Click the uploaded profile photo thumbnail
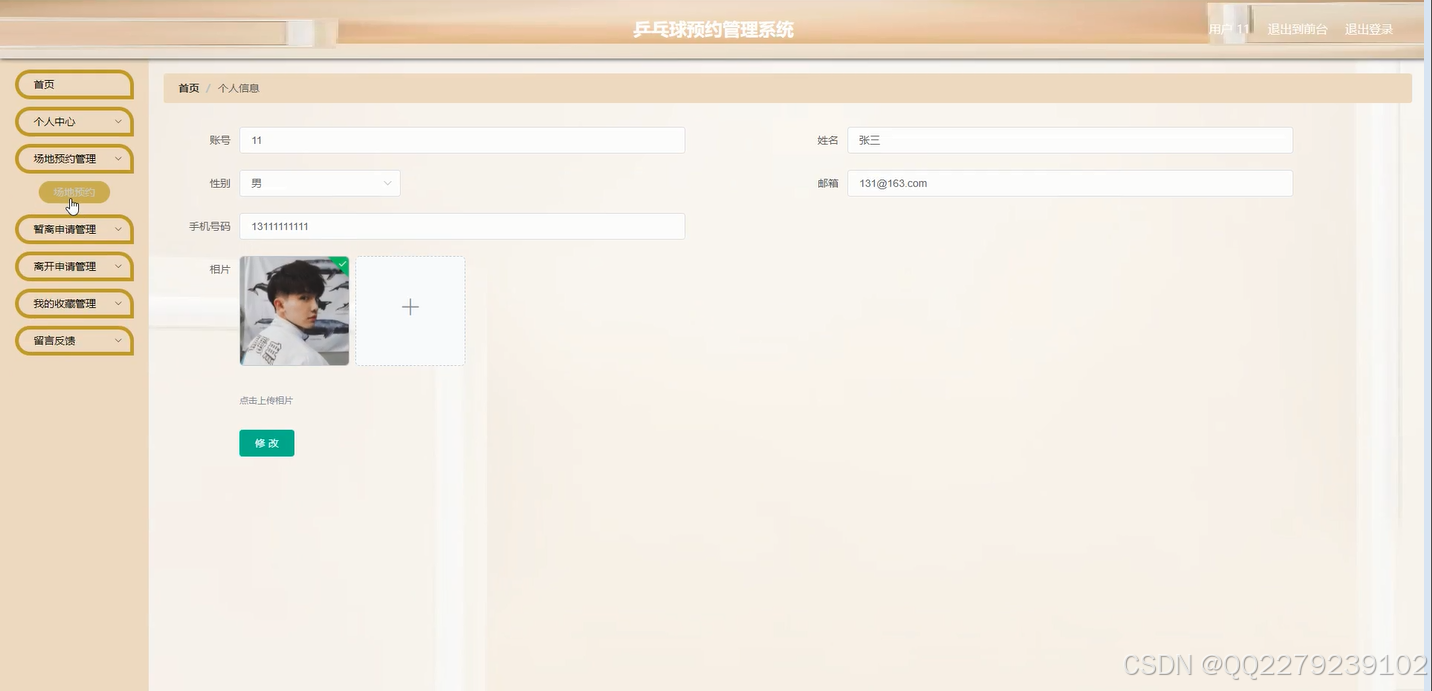 pyautogui.click(x=293, y=310)
